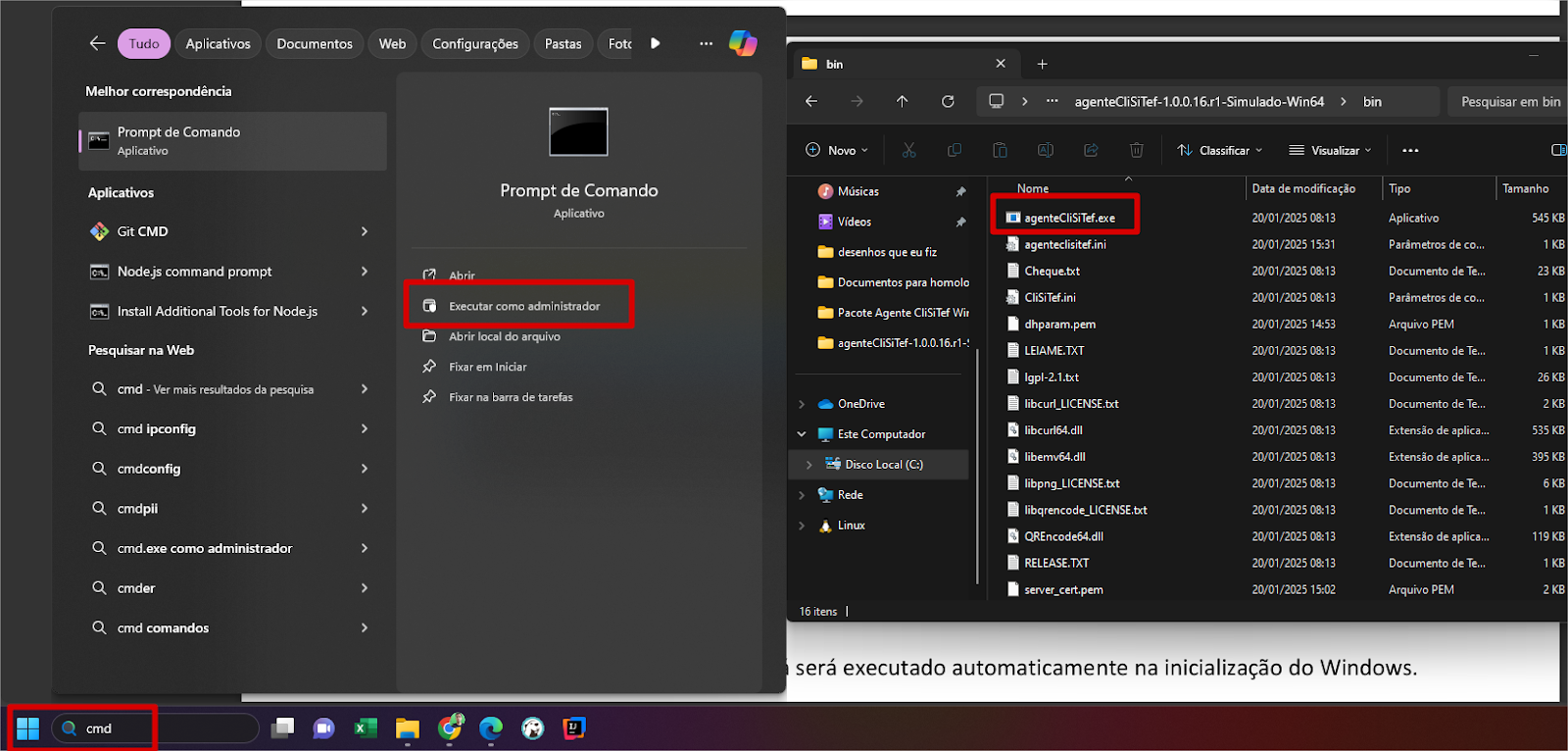
Task: Click the back arrow in search panel
Action: (x=97, y=43)
